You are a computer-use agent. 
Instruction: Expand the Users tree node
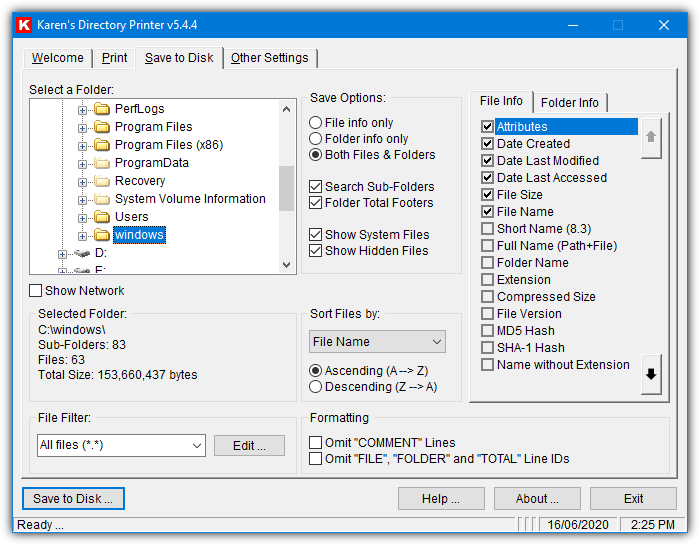(x=82, y=218)
